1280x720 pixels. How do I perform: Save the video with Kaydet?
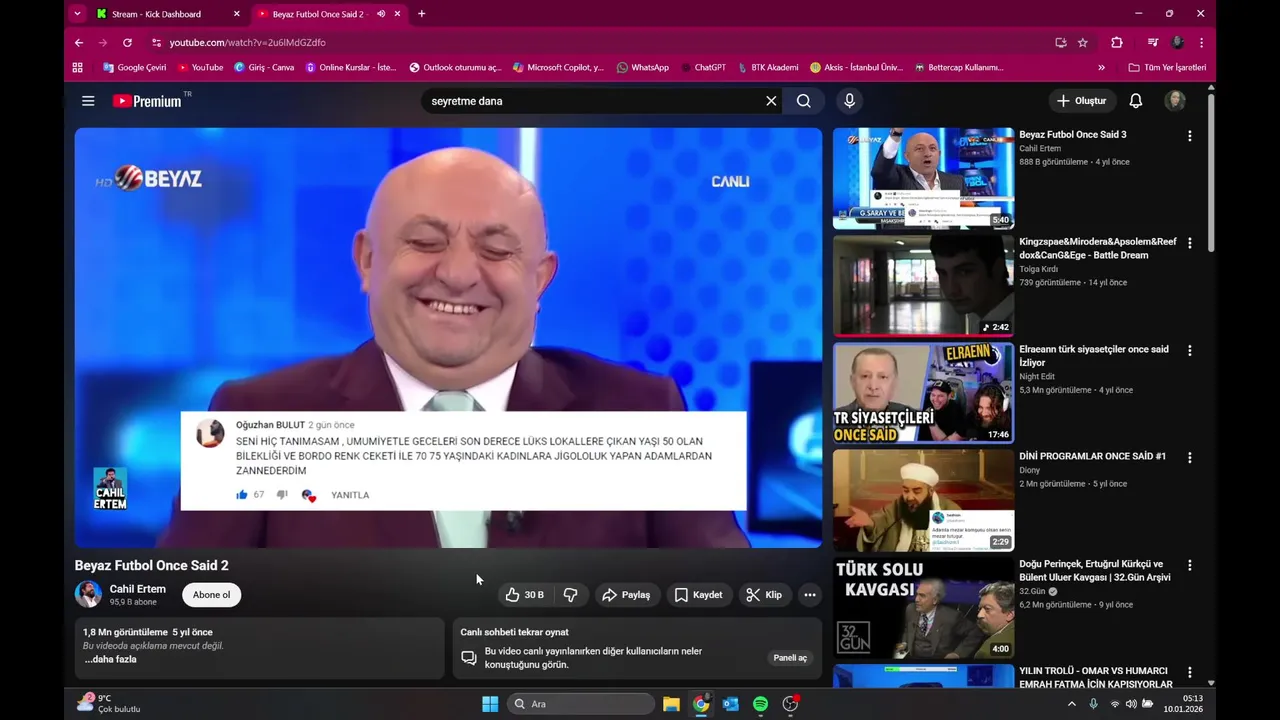[698, 595]
